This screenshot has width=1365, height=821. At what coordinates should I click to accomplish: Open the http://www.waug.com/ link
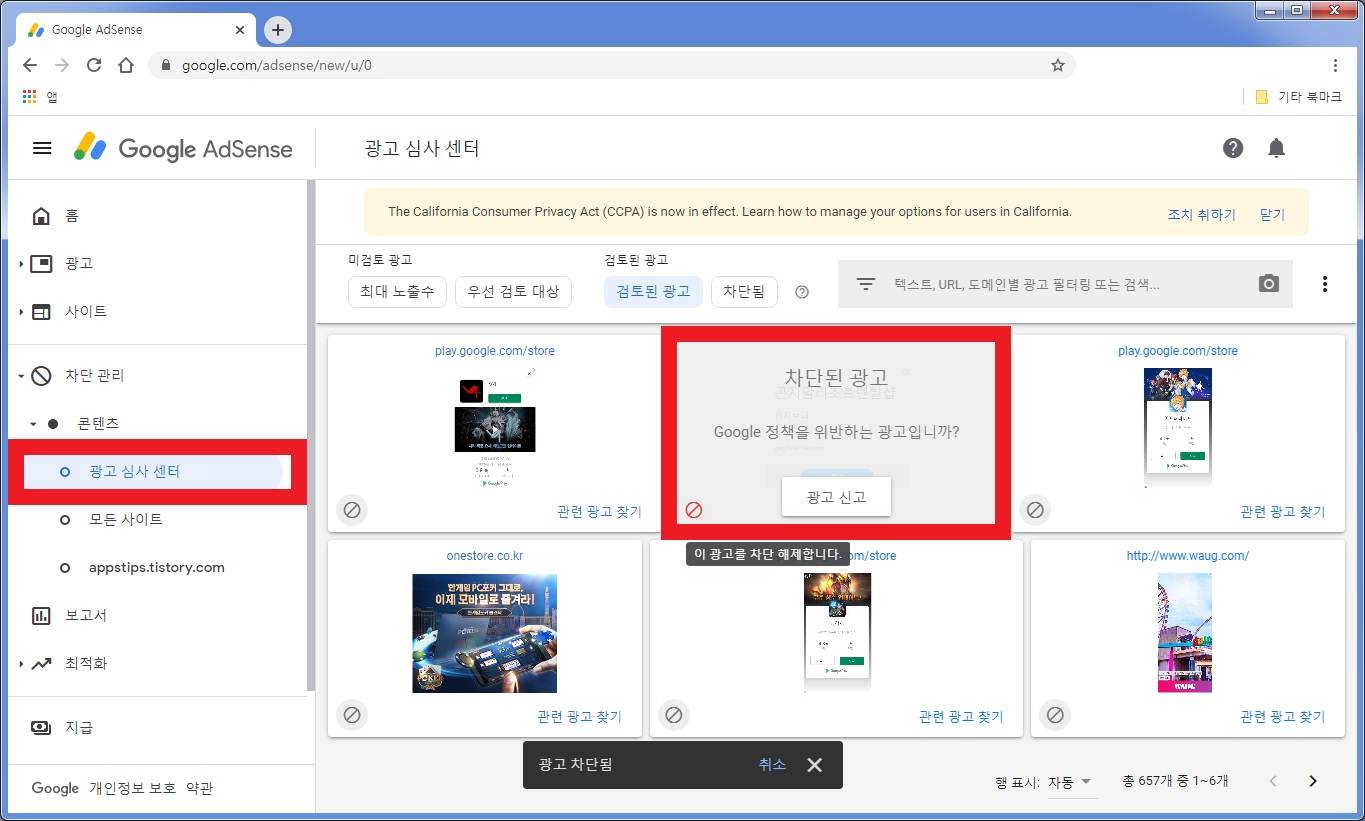(1188, 556)
